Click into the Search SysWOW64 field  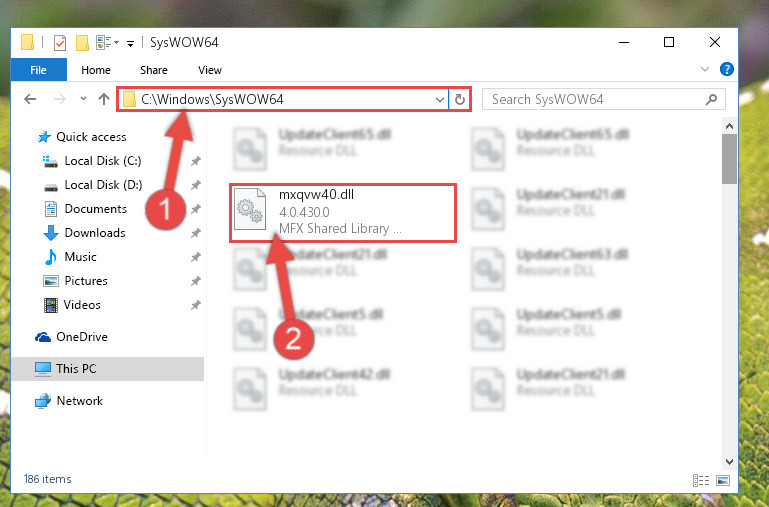pos(596,100)
